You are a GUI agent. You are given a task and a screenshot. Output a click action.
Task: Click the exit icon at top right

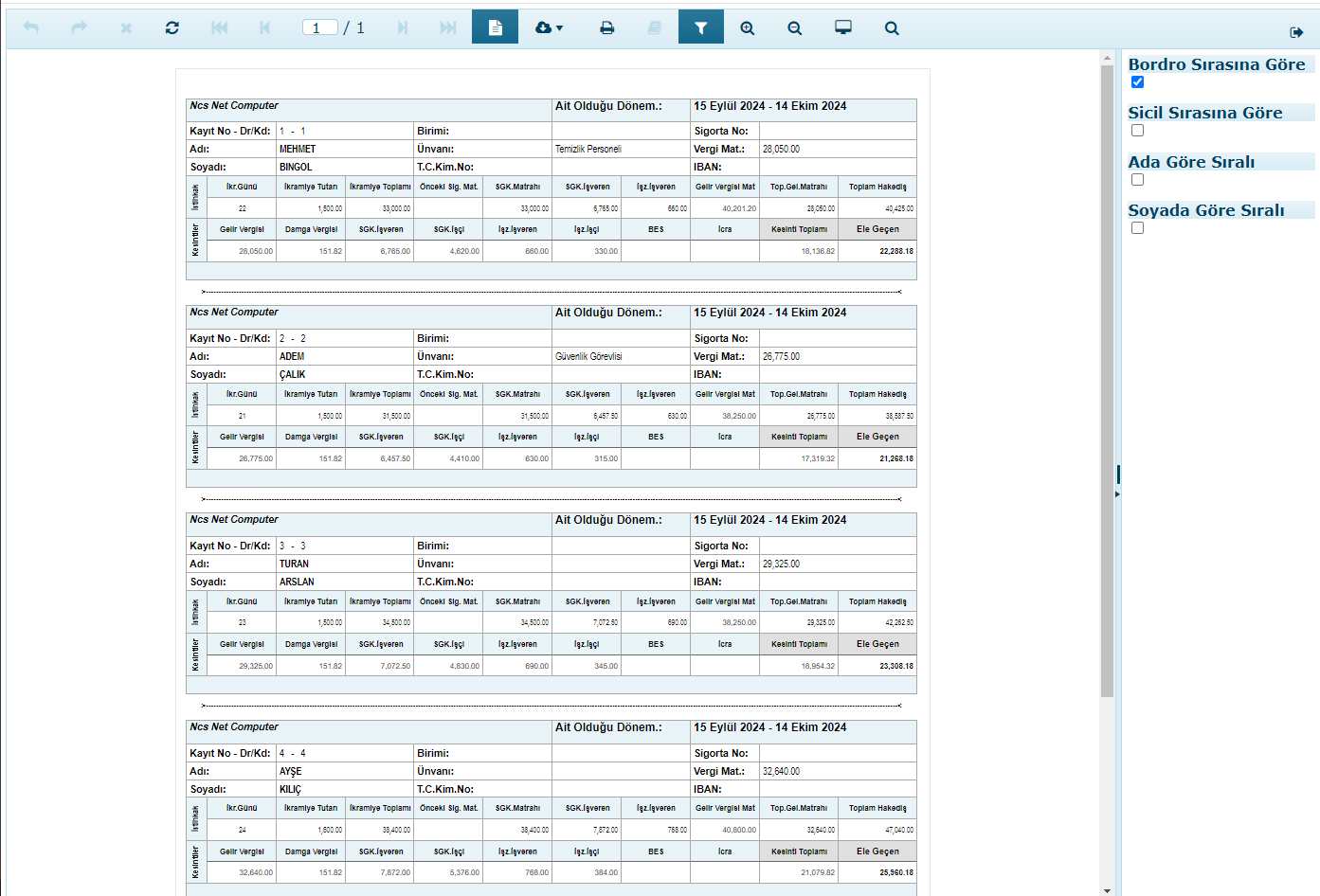click(1296, 32)
